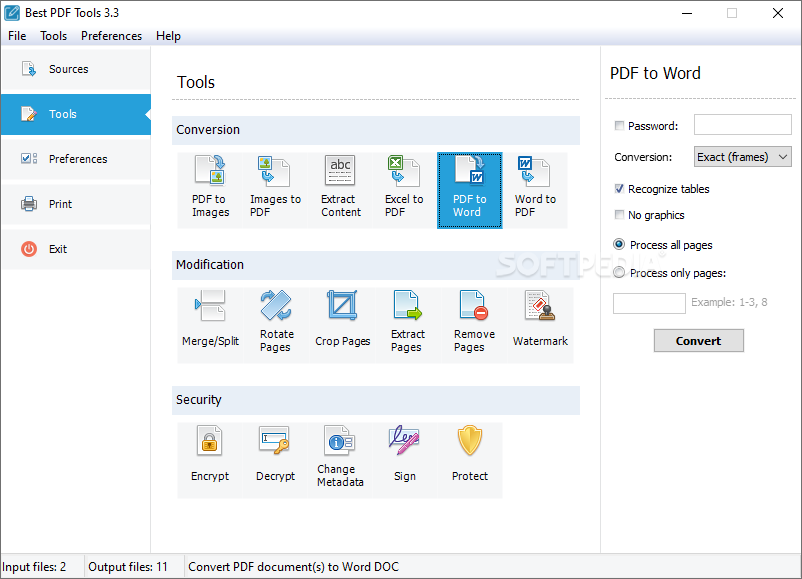The image size is (802, 579).
Task: Click the Convert button
Action: coord(699,341)
